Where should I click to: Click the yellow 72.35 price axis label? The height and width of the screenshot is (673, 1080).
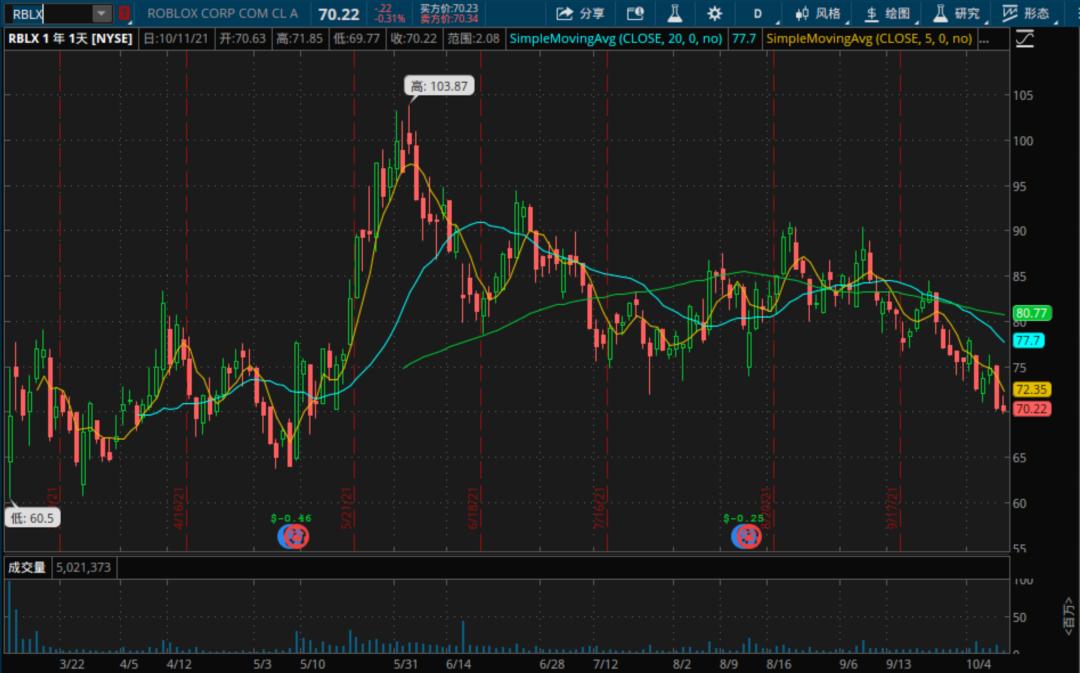tap(1031, 390)
